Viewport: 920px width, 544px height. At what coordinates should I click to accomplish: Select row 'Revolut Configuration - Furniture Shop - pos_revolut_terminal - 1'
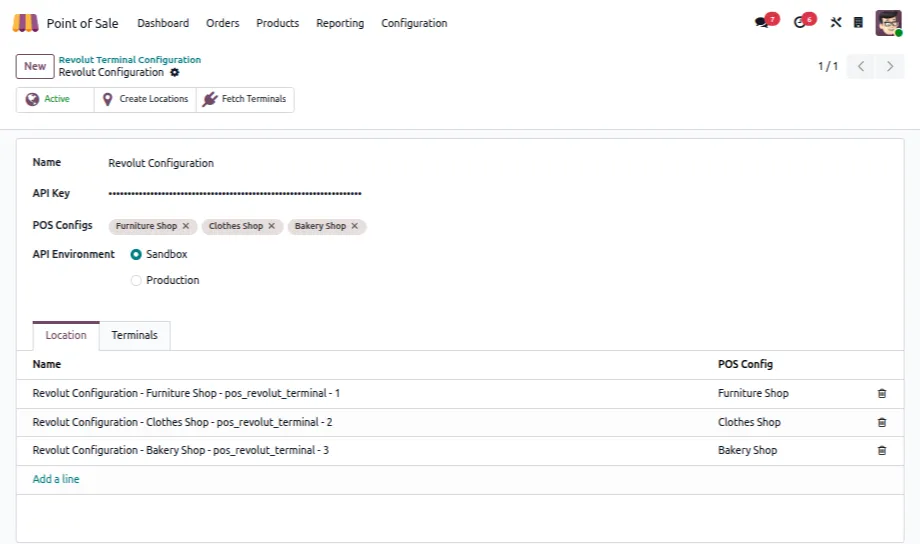pos(186,393)
